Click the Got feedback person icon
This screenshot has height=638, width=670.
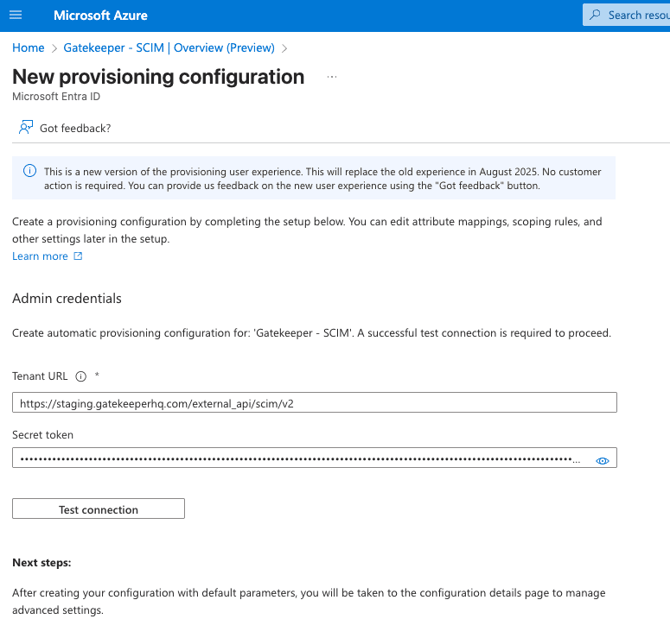tap(26, 127)
